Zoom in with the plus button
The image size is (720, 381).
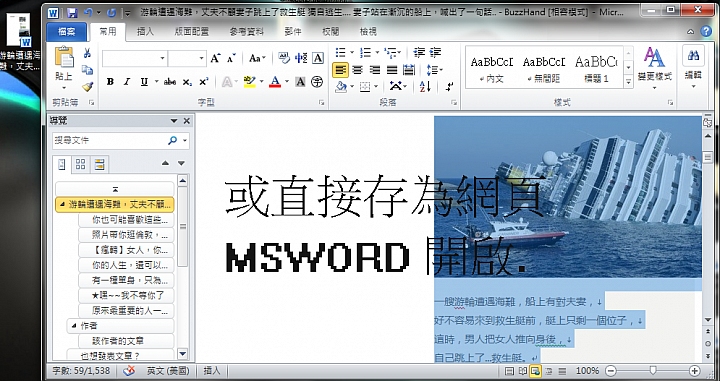click(x=694, y=371)
